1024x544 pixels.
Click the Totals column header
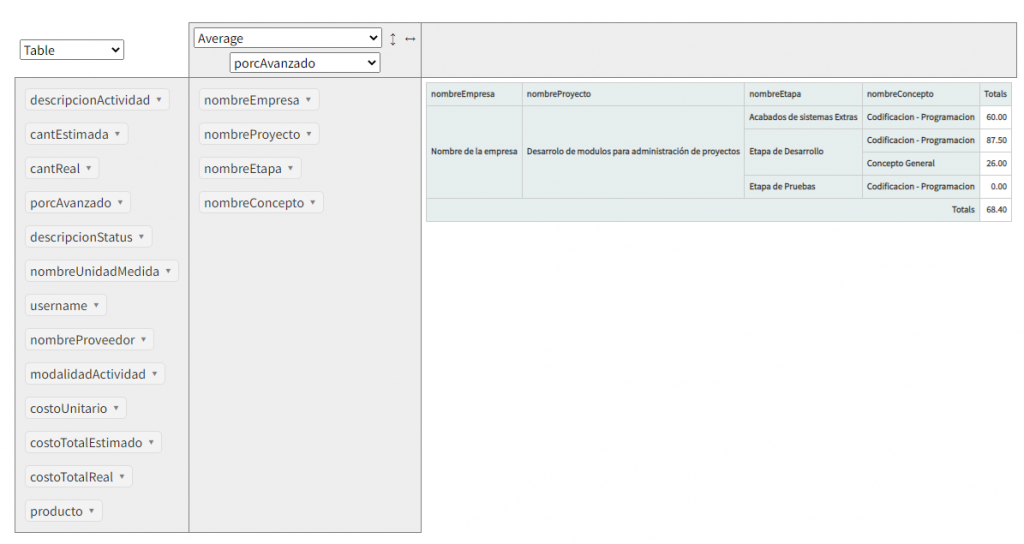click(995, 94)
